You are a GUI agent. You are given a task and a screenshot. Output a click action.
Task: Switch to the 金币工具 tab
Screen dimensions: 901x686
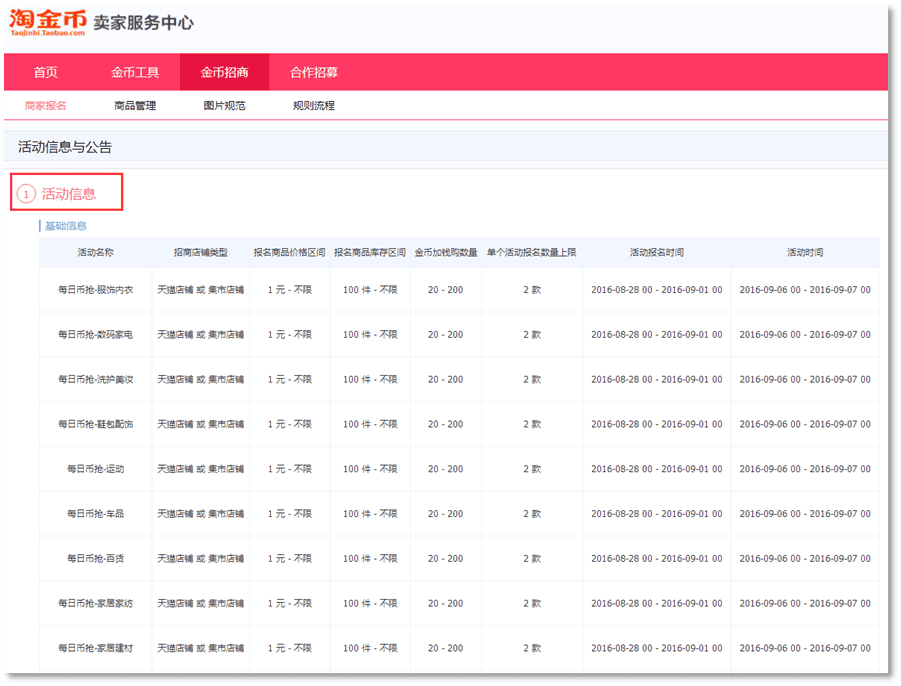click(x=135, y=71)
